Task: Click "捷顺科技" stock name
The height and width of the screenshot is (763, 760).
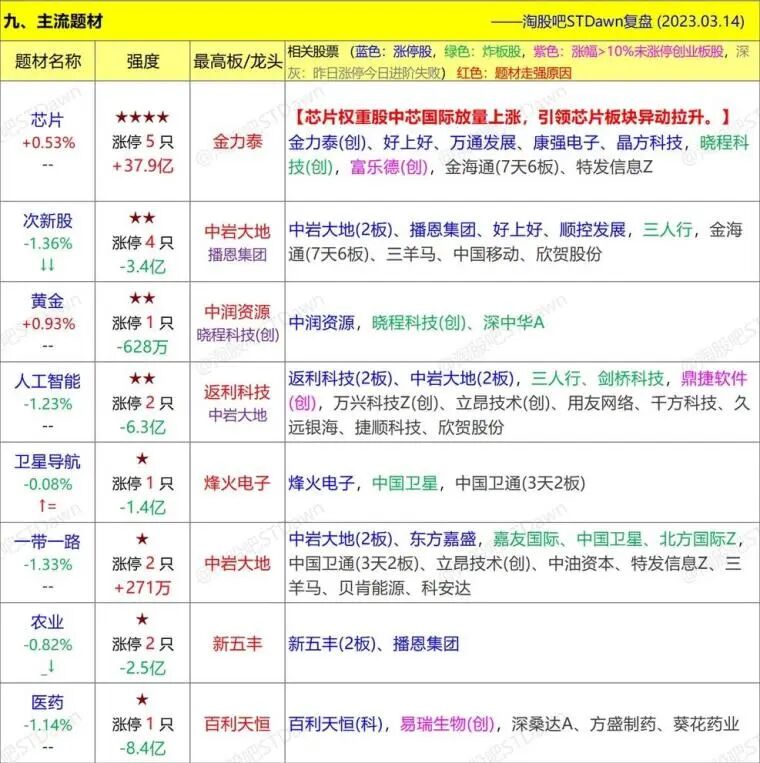Action: [x=388, y=427]
